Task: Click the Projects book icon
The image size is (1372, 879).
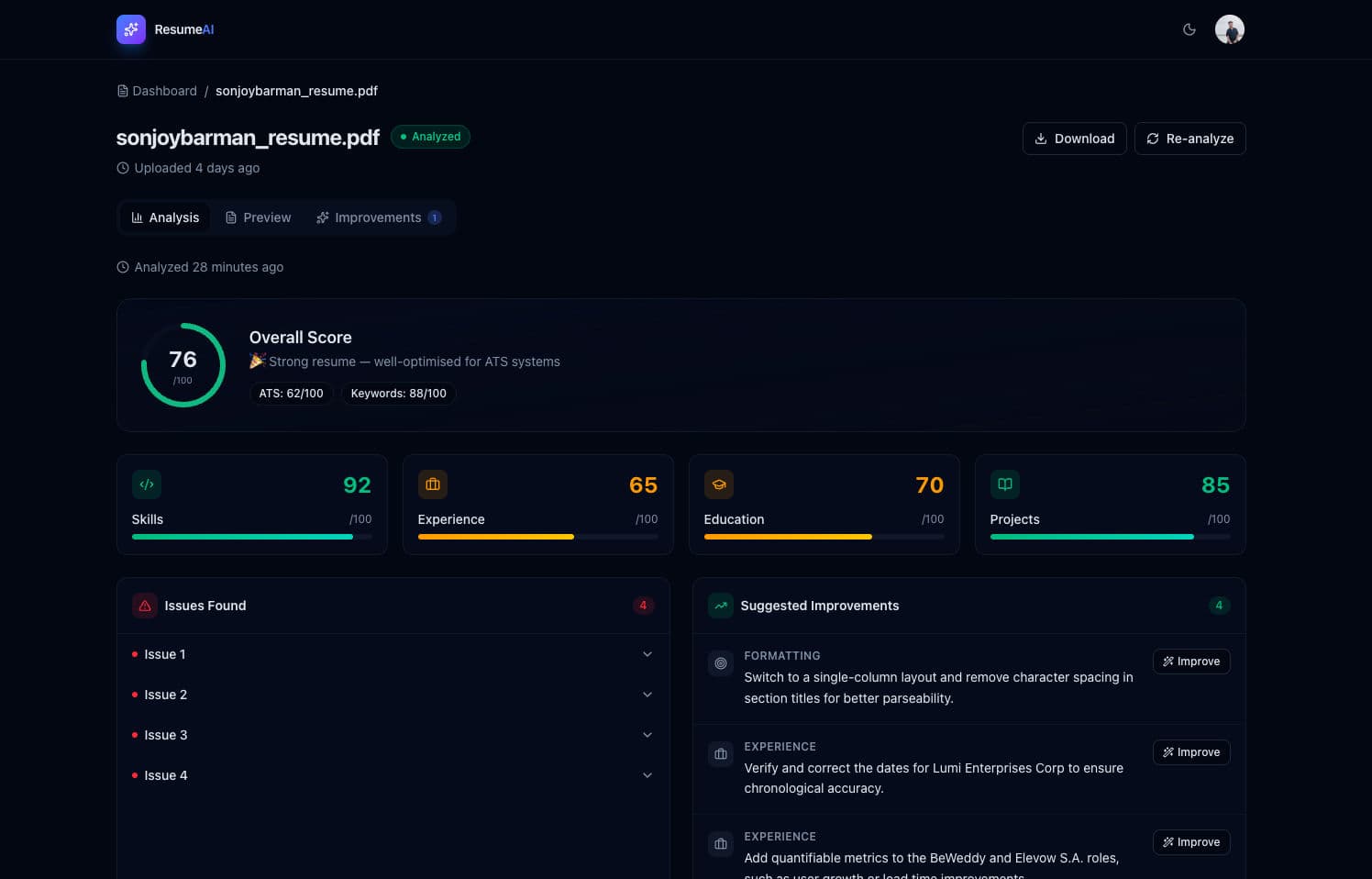Action: pyautogui.click(x=1005, y=484)
